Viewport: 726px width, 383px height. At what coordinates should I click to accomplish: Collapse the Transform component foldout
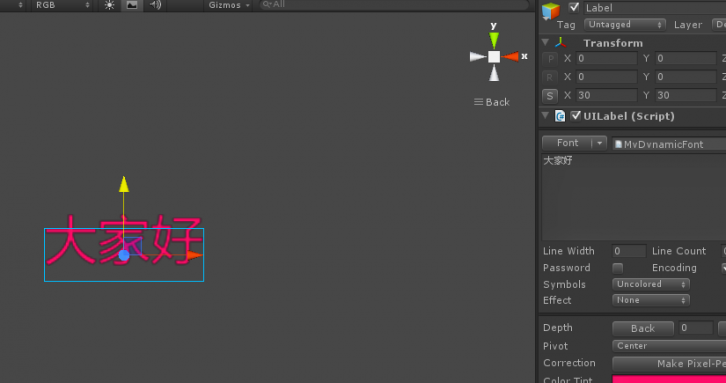545,43
